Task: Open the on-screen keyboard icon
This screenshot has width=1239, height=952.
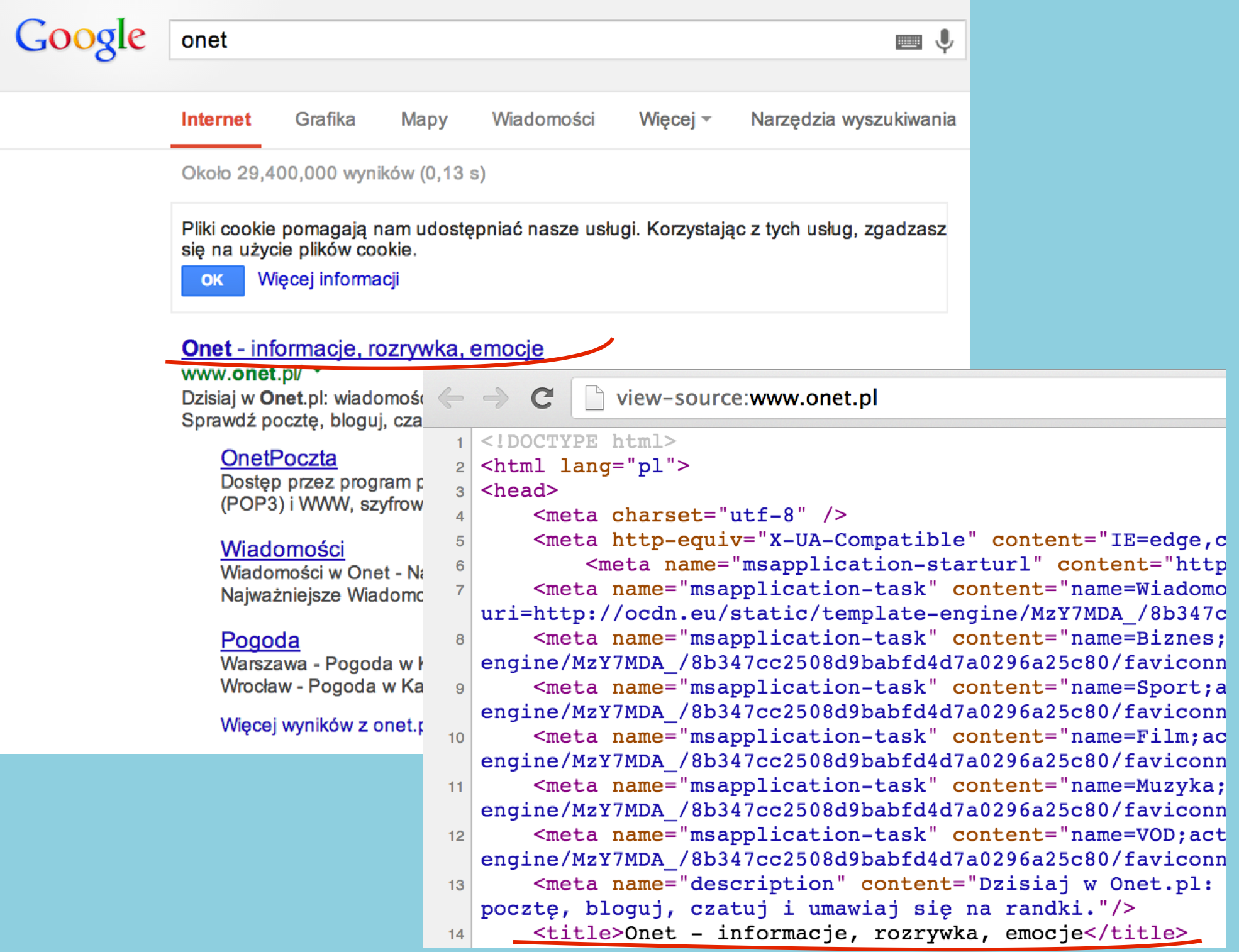Action: coord(908,42)
